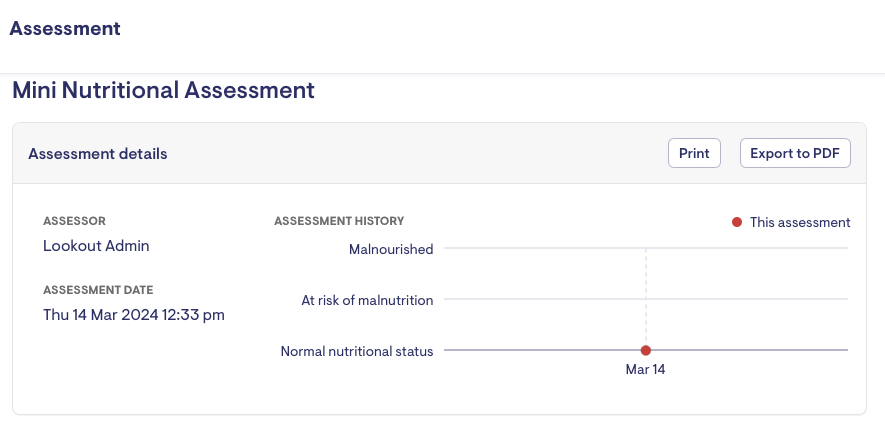Click the Normal nutritional status label

coord(357,351)
